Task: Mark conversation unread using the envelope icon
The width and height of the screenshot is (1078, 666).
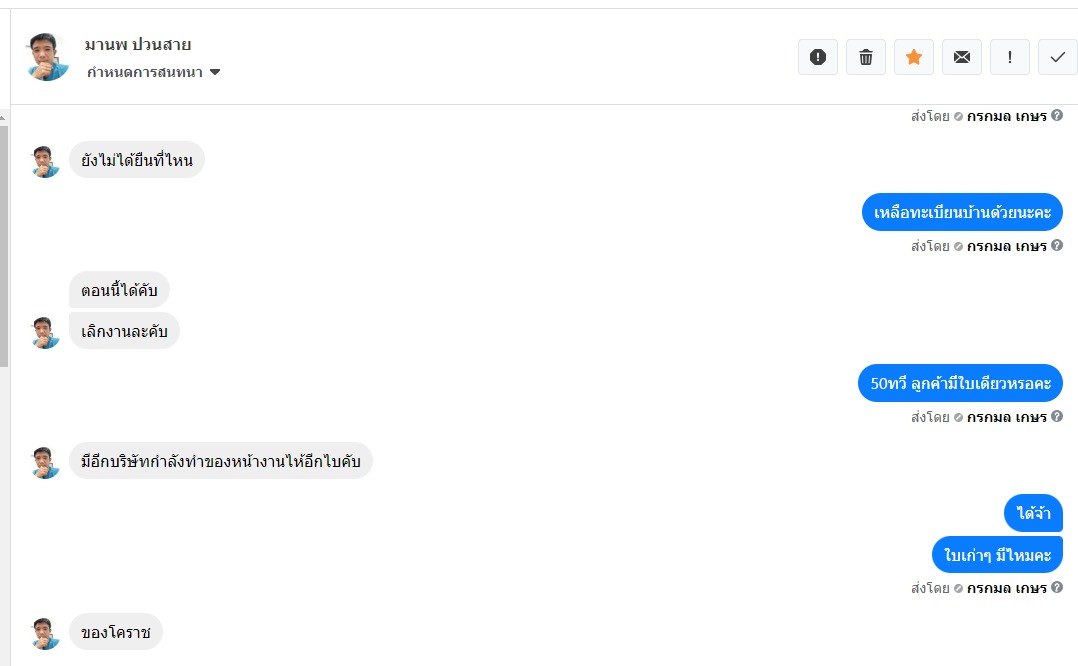Action: pyautogui.click(x=961, y=57)
